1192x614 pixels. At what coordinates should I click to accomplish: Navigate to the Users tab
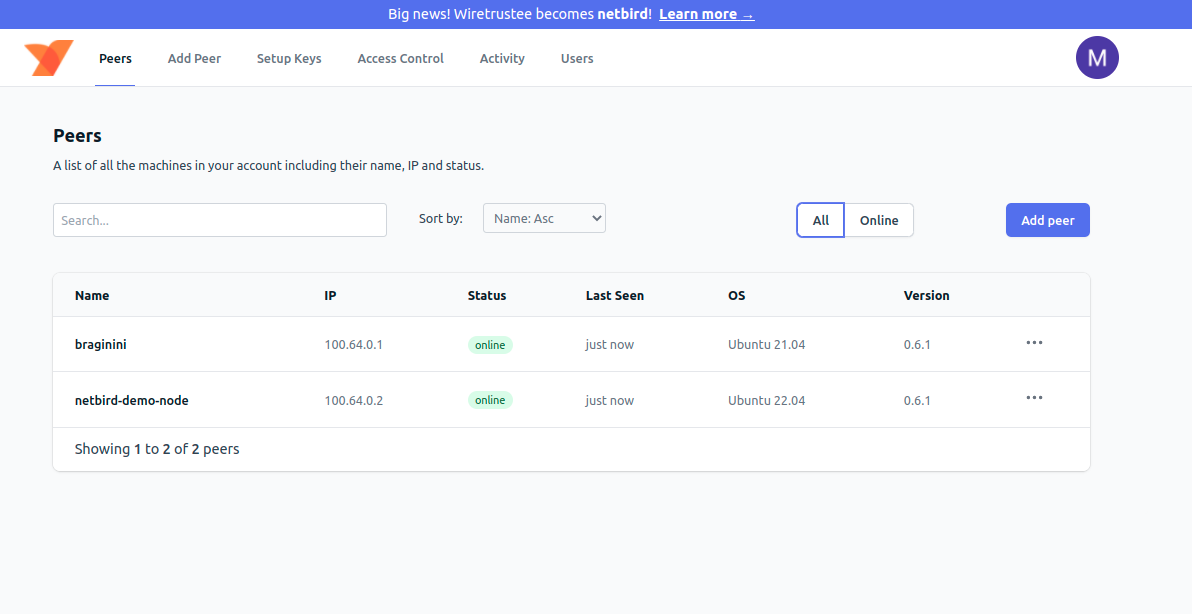577,58
